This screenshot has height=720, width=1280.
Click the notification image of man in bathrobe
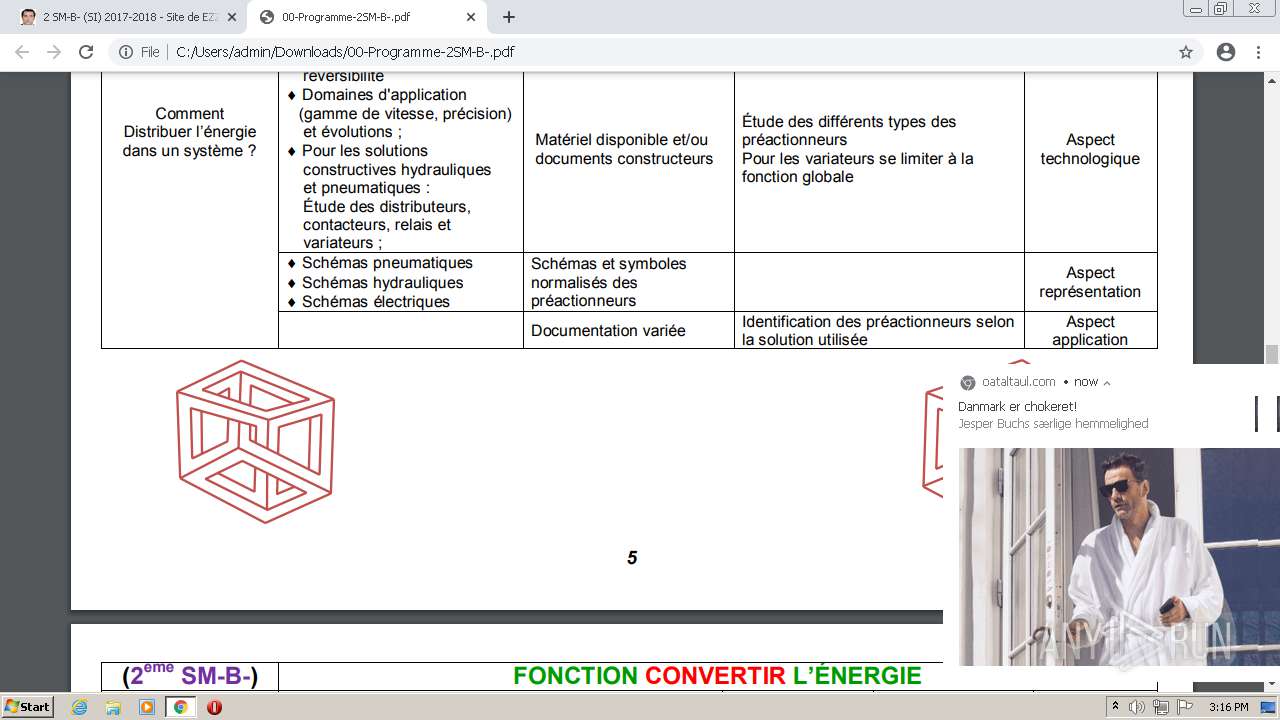click(x=1119, y=556)
